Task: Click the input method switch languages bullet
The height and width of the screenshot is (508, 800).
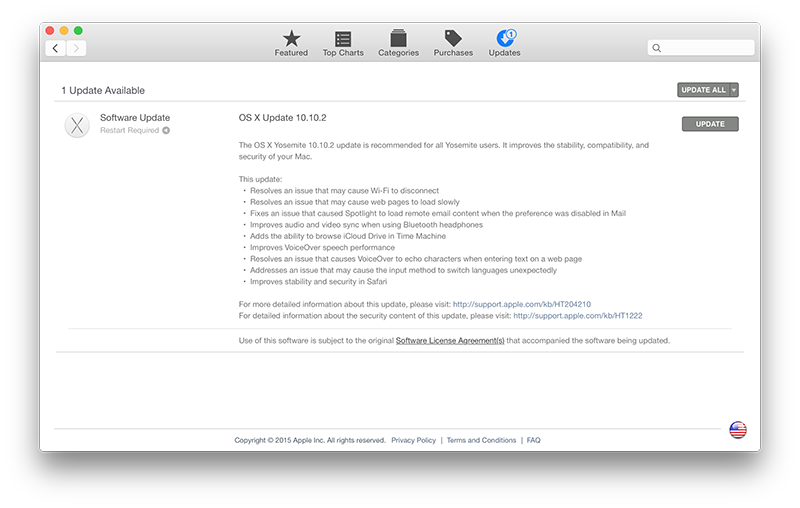Action: (403, 270)
